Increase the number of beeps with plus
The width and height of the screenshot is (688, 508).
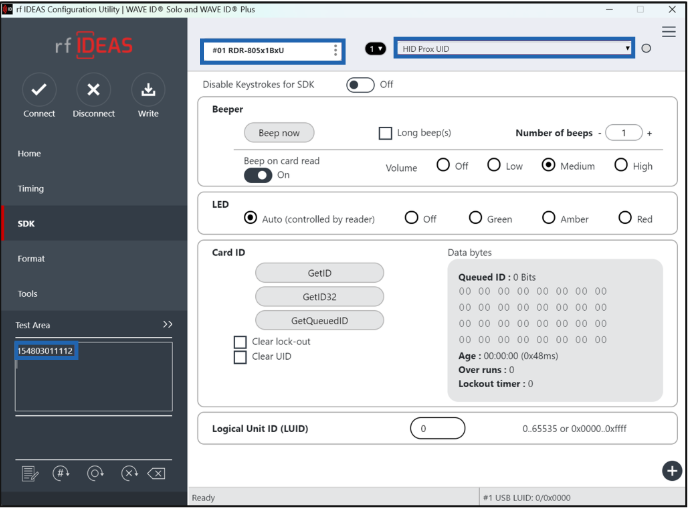click(650, 133)
